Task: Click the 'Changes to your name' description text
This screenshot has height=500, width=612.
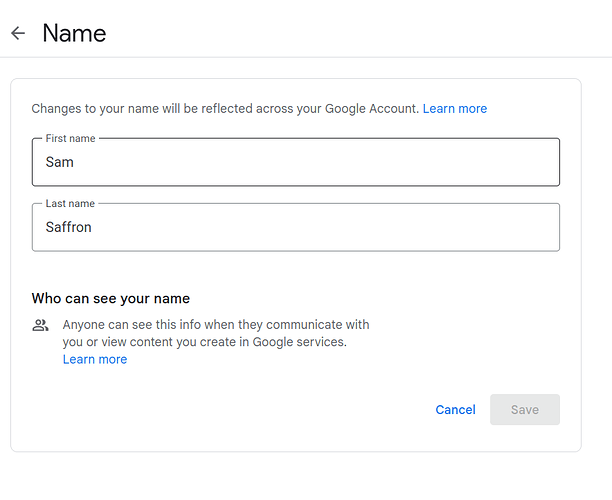Action: pos(225,109)
